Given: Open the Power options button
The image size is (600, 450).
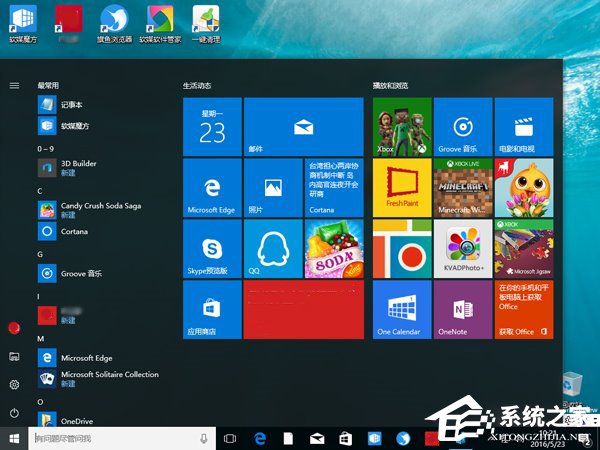Looking at the screenshot, I should click(x=14, y=413).
